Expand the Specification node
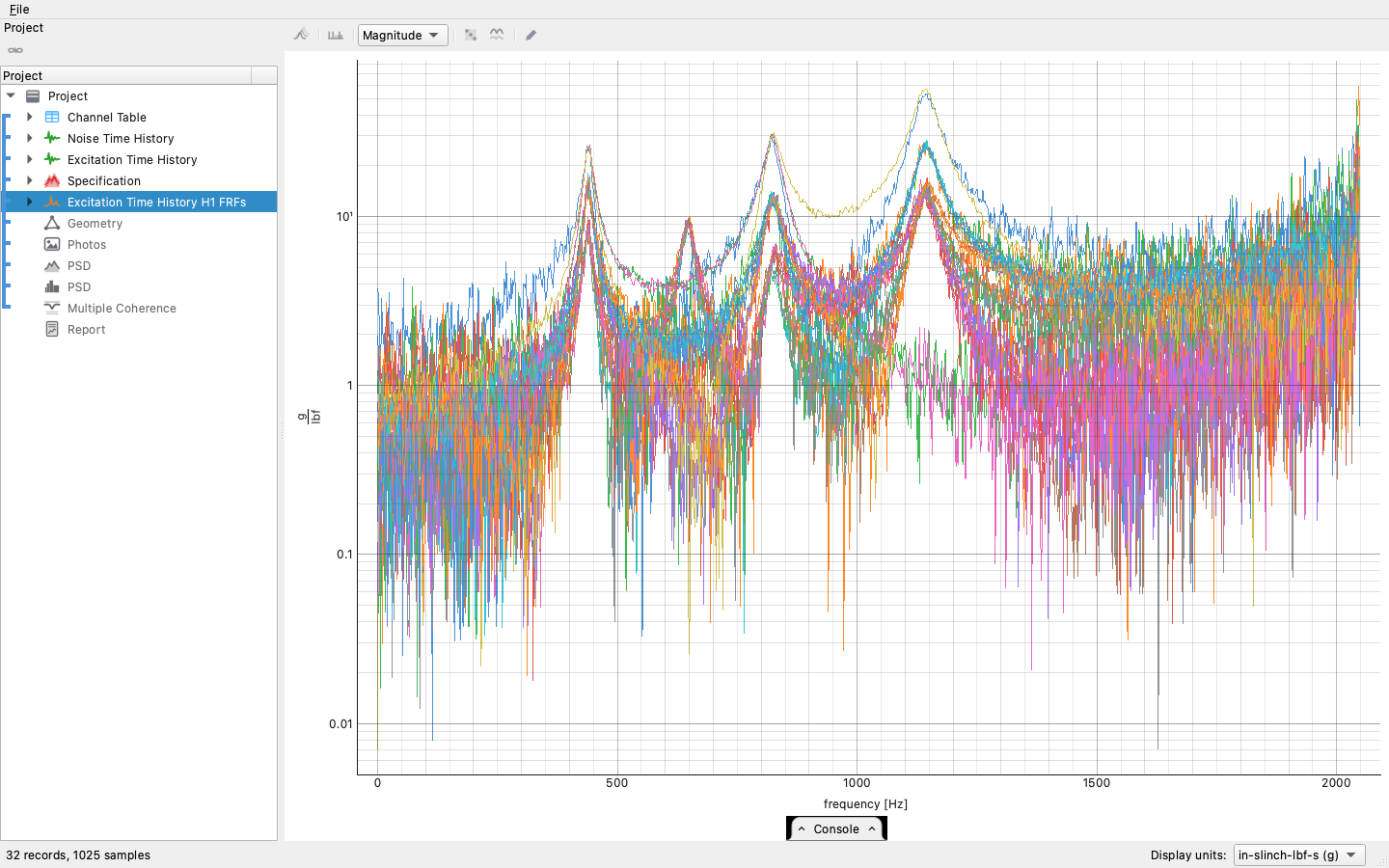 [30, 180]
